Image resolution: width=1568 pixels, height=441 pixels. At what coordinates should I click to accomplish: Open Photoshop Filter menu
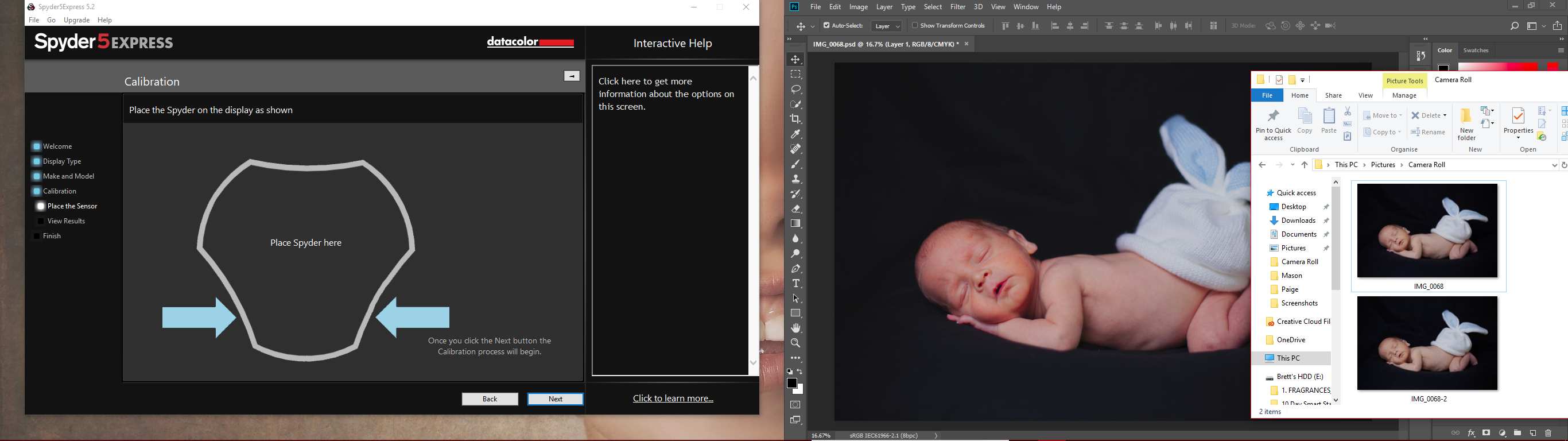(958, 7)
